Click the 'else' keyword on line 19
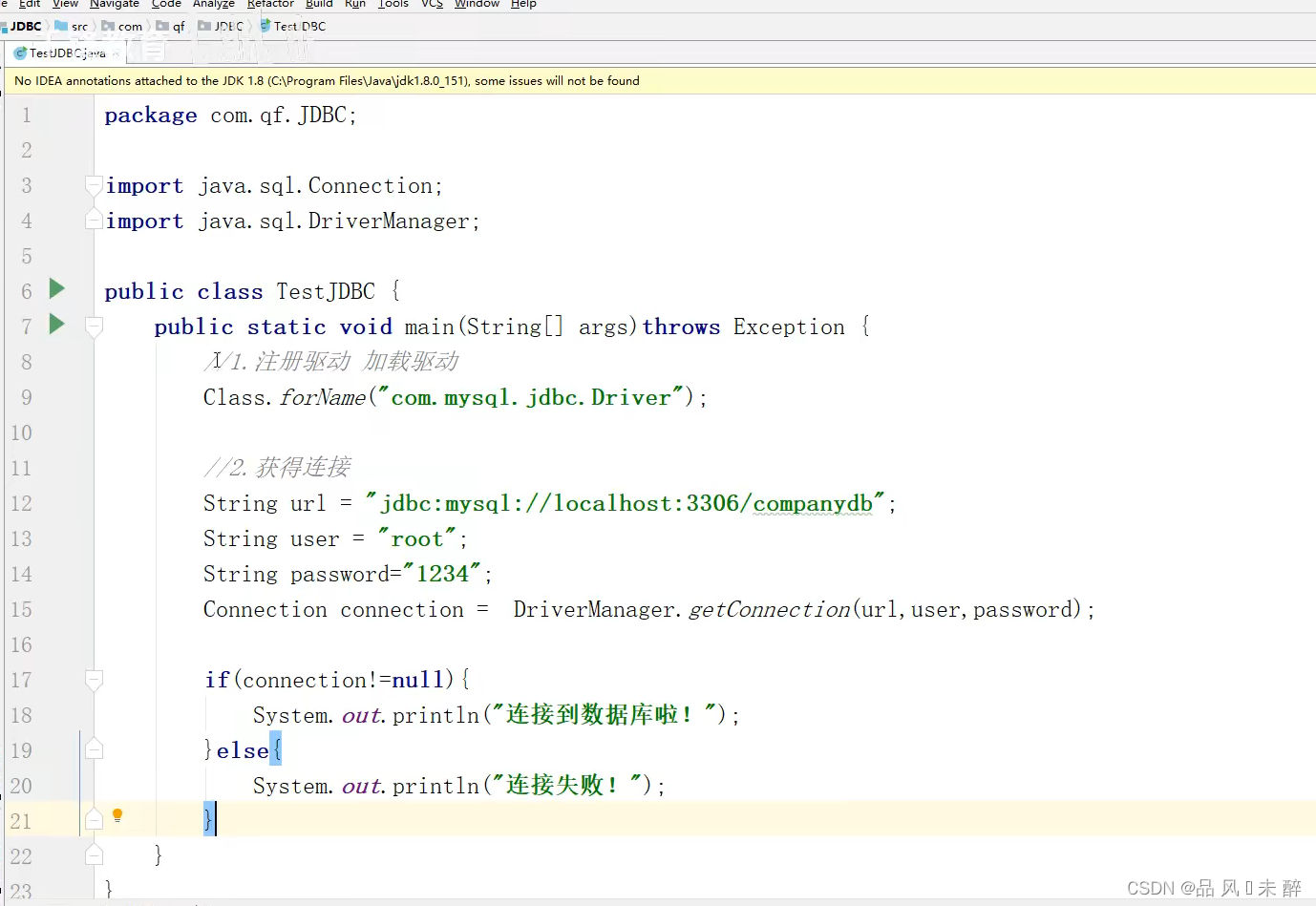 243,750
